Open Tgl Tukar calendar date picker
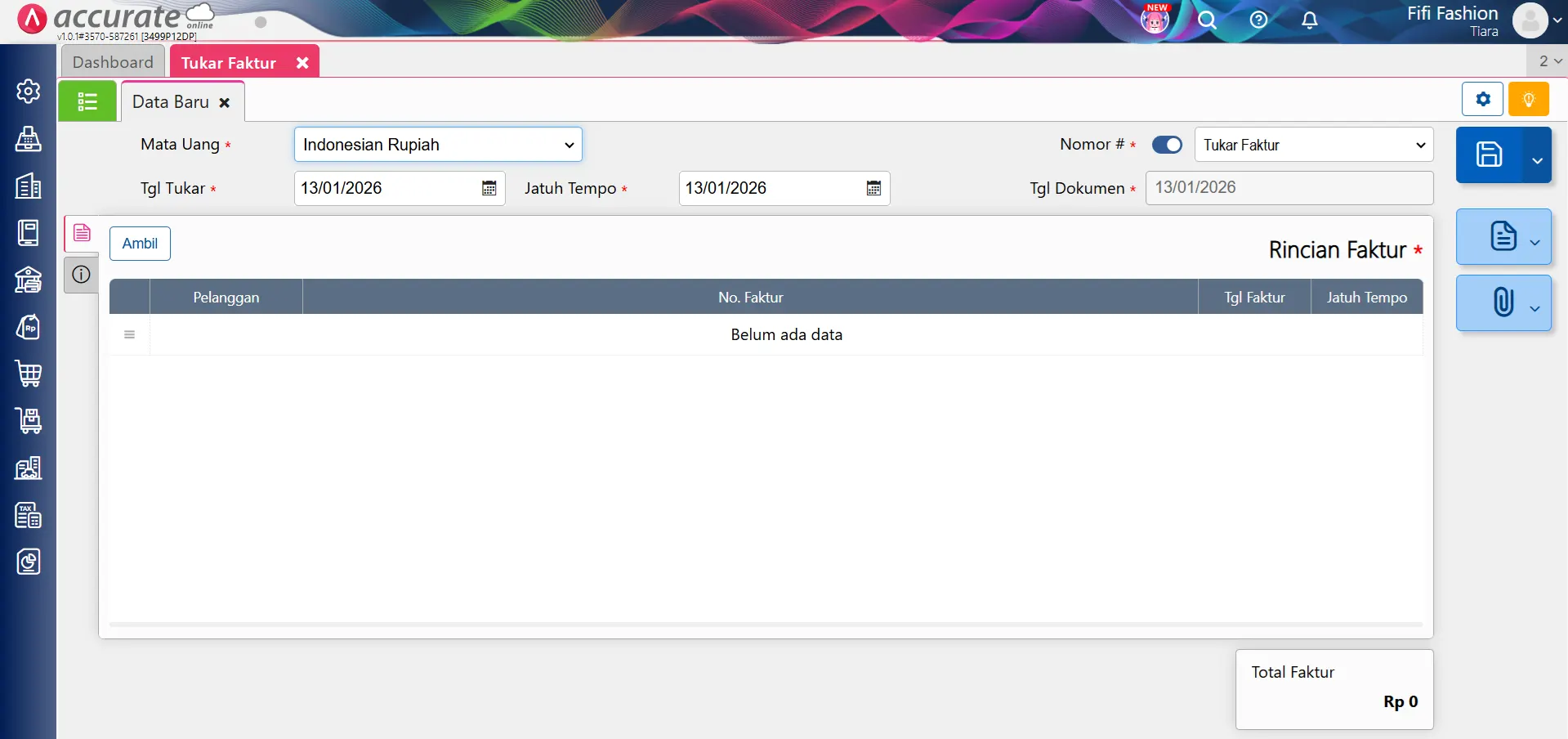This screenshot has width=1568, height=739. click(489, 189)
